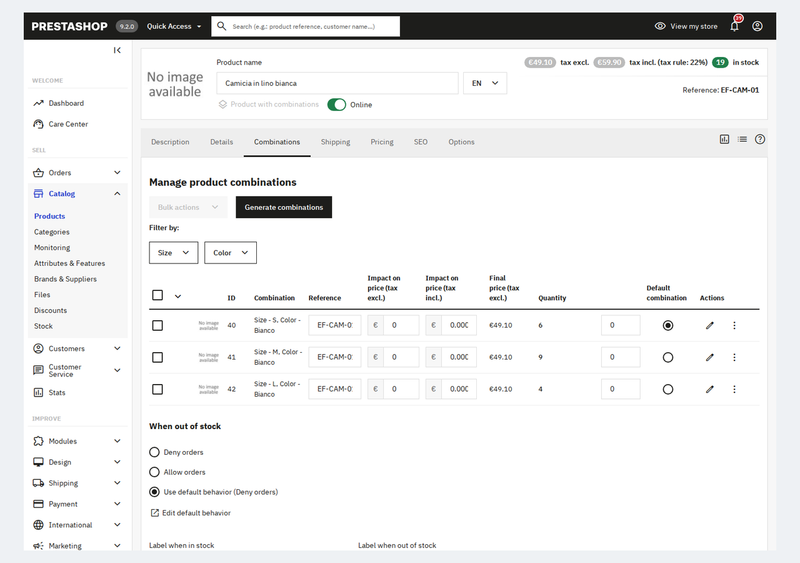The width and height of the screenshot is (800, 563).
Task: Tick checkbox for combination 42
Action: click(x=158, y=389)
